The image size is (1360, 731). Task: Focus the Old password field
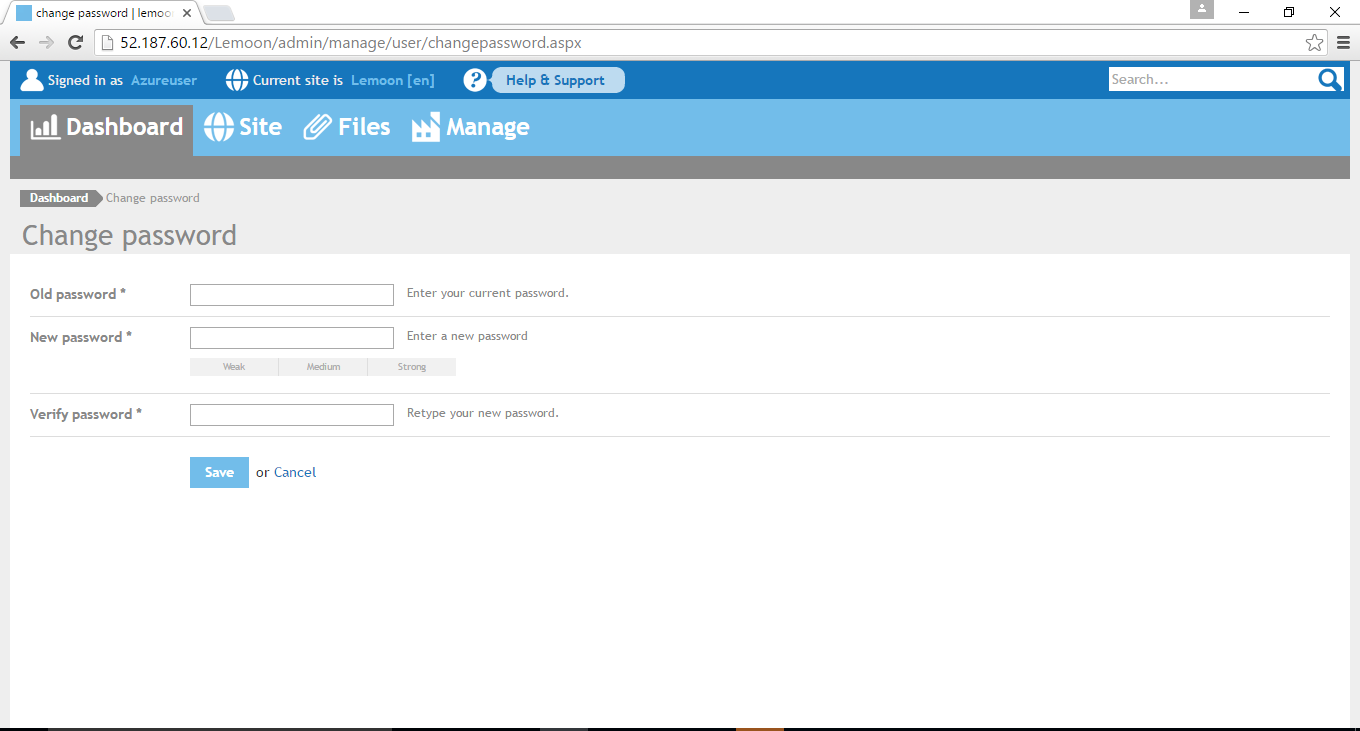click(x=292, y=295)
